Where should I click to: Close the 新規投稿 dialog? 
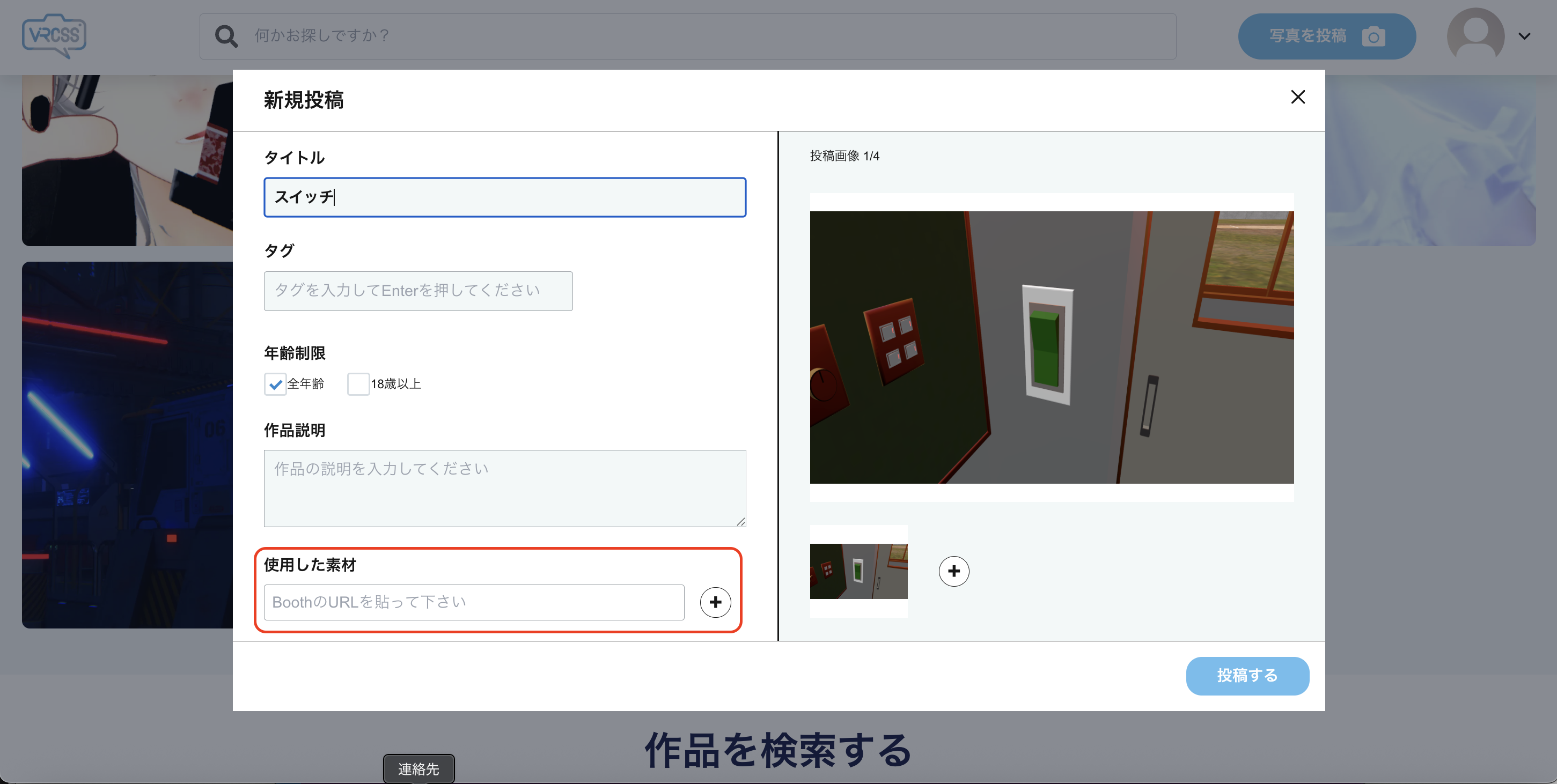[x=1298, y=97]
